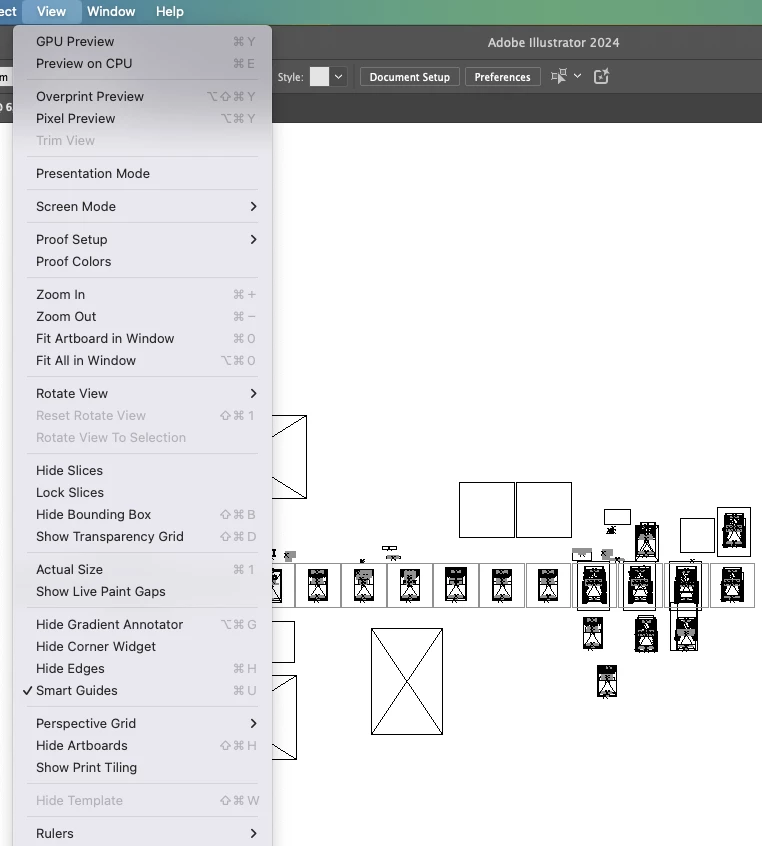Toggle Show Print Tiling option
The height and width of the screenshot is (846, 762).
click(x=142, y=768)
